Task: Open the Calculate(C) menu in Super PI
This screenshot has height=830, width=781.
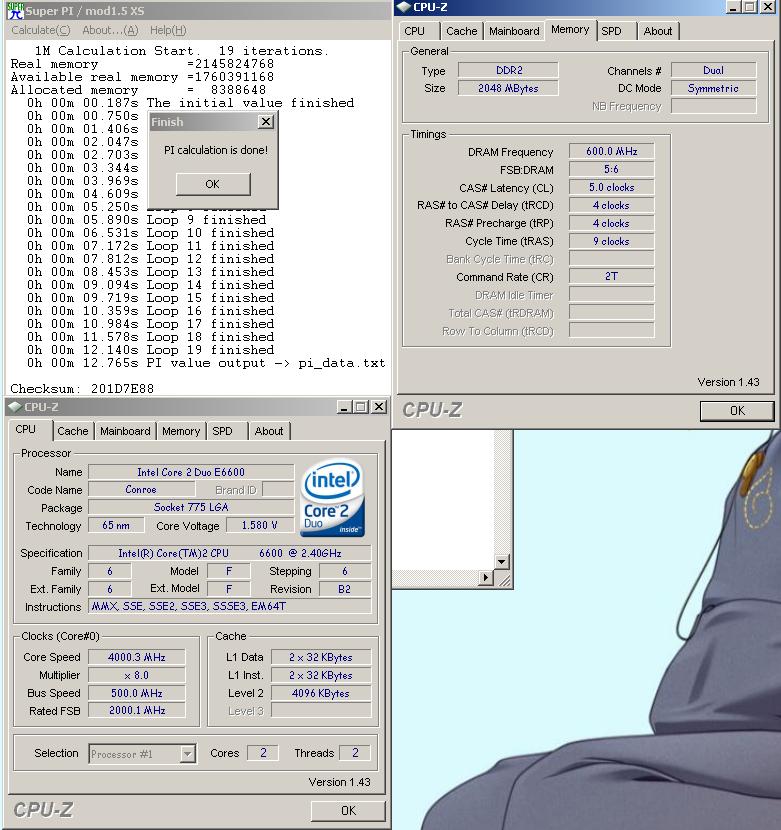Action: point(41,30)
